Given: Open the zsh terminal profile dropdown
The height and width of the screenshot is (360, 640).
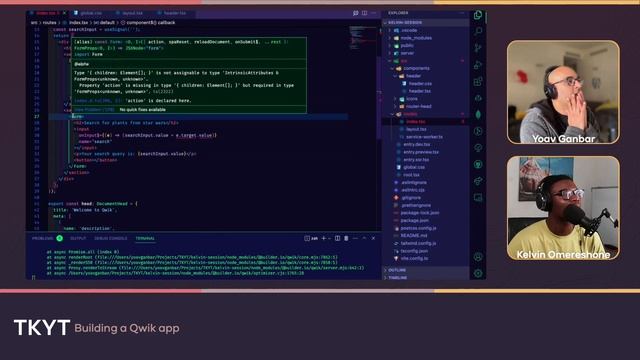Looking at the screenshot, I should pyautogui.click(x=329, y=238).
